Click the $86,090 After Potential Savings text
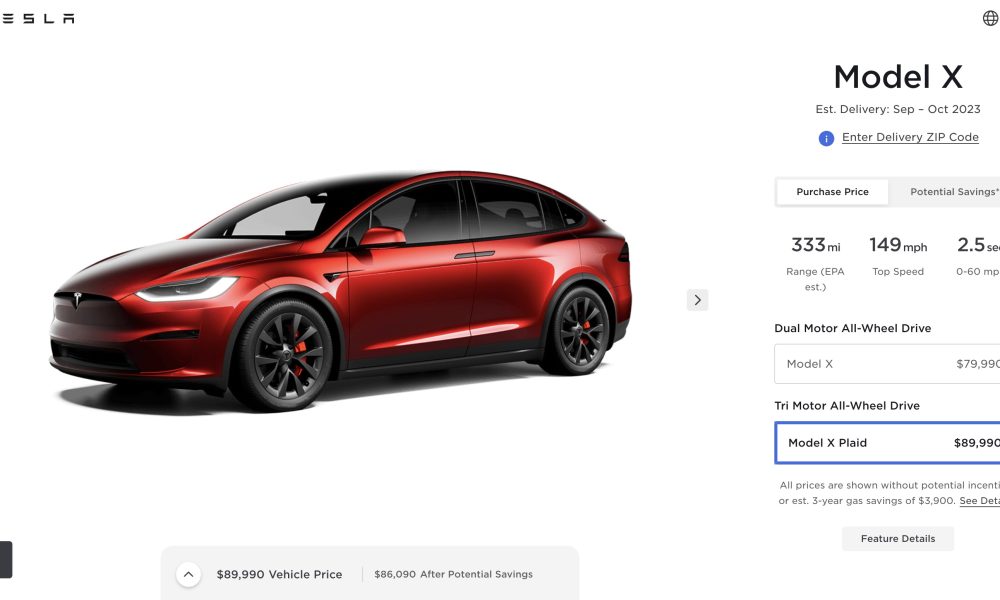The image size is (1000, 600). (453, 574)
